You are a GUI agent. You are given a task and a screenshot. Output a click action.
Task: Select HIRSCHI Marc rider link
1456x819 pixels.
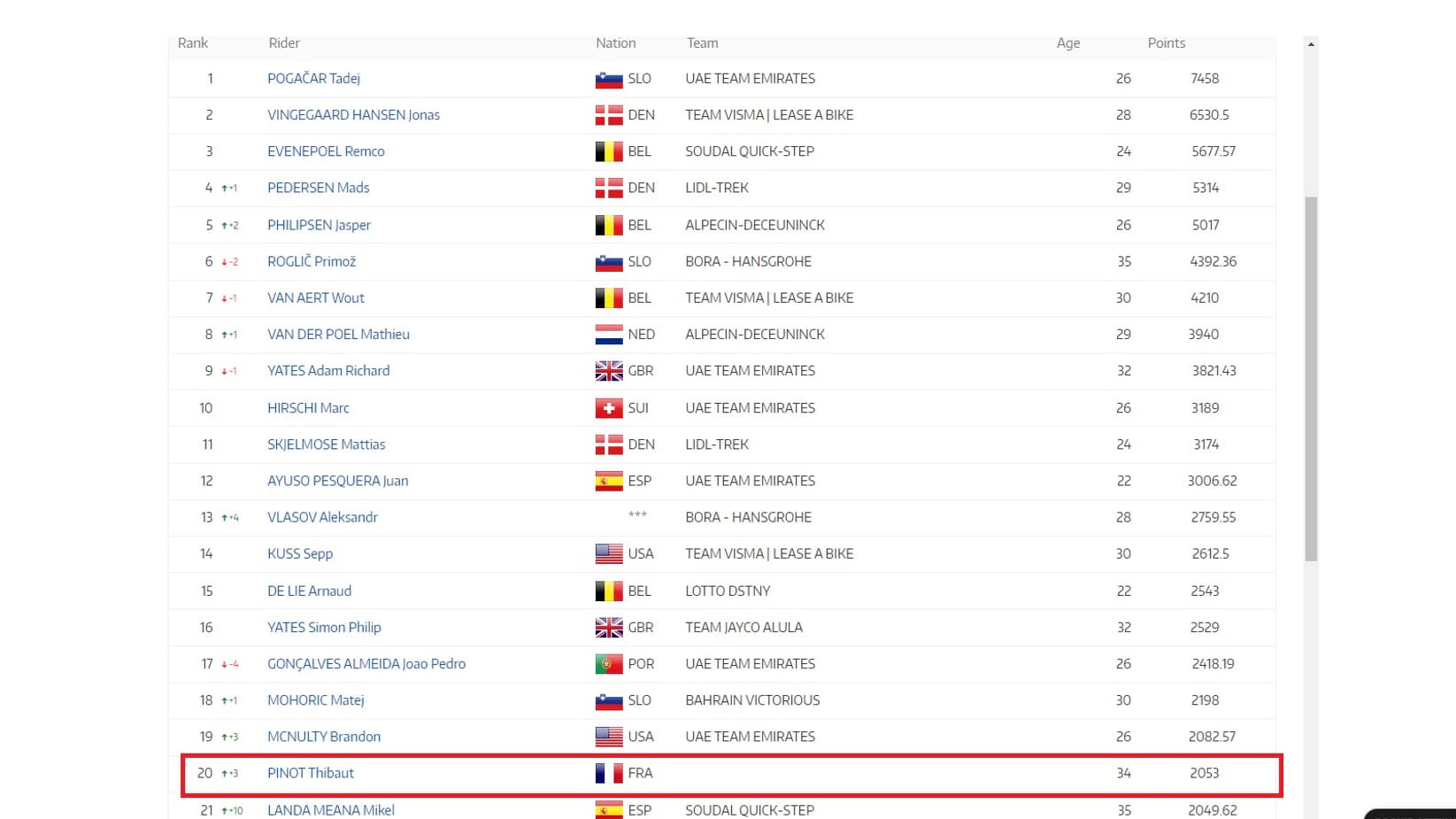[x=308, y=407]
